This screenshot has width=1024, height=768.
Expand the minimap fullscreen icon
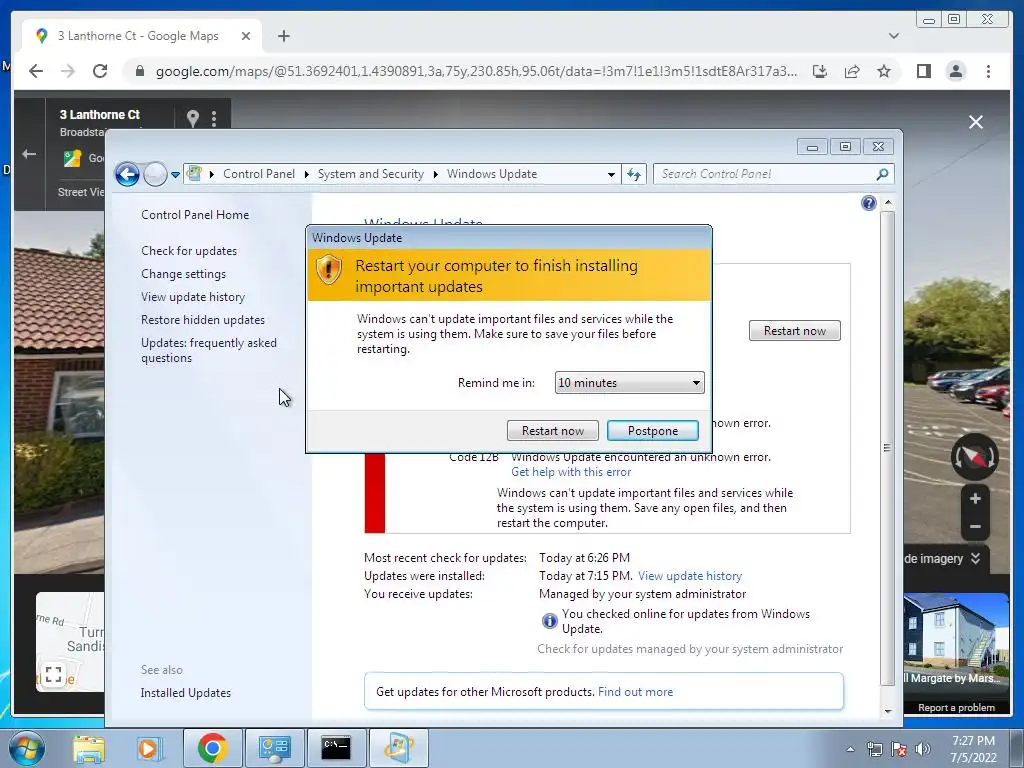[x=54, y=673]
